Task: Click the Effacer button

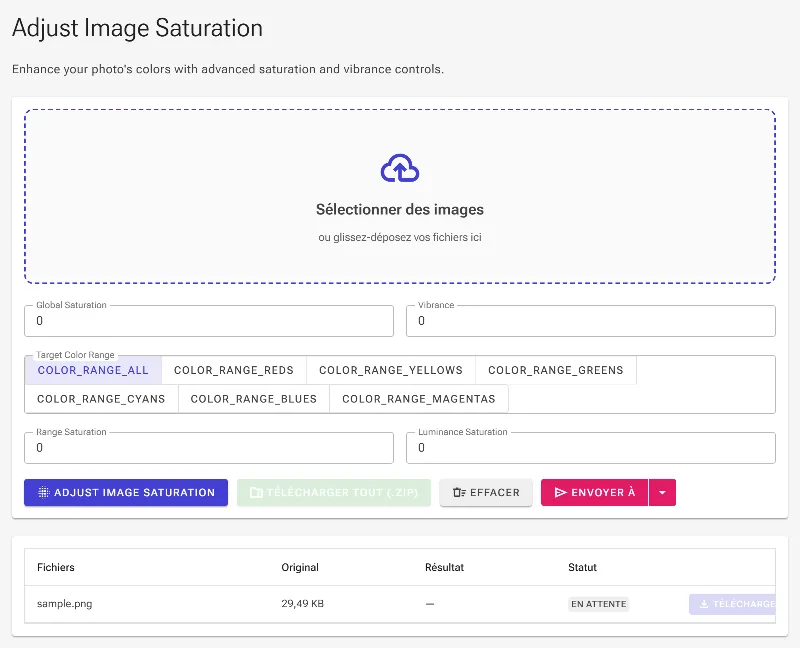Action: (x=486, y=492)
